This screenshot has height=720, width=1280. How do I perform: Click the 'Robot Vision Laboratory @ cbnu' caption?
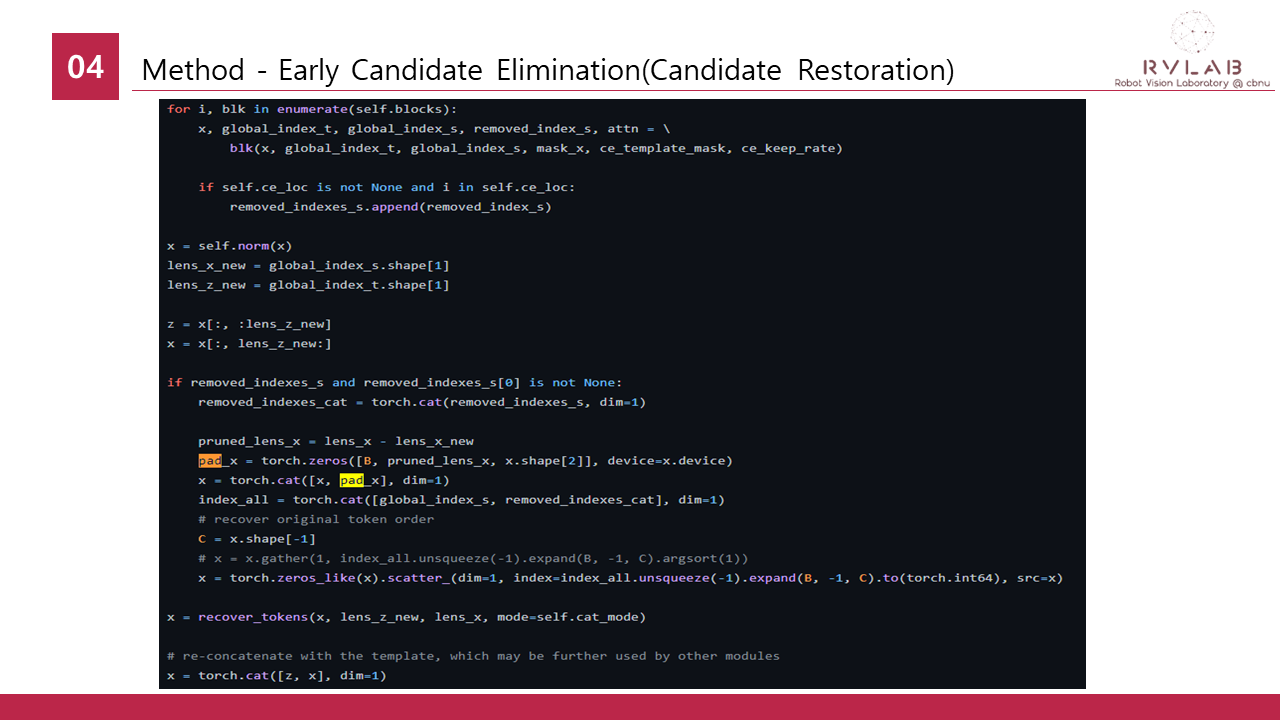(1192, 84)
